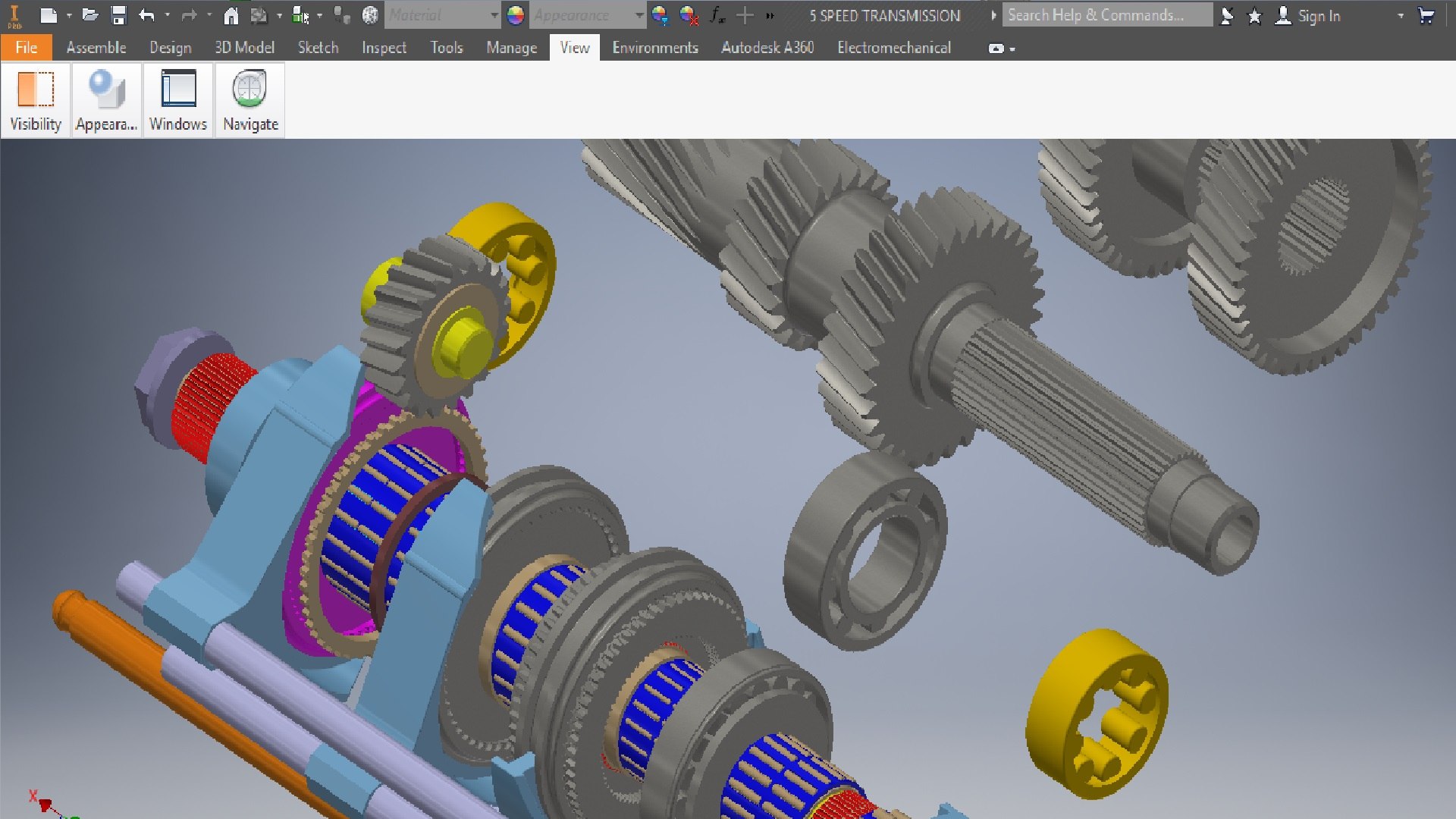Switch to the Environments tab
The width and height of the screenshot is (1456, 819).
coord(655,48)
